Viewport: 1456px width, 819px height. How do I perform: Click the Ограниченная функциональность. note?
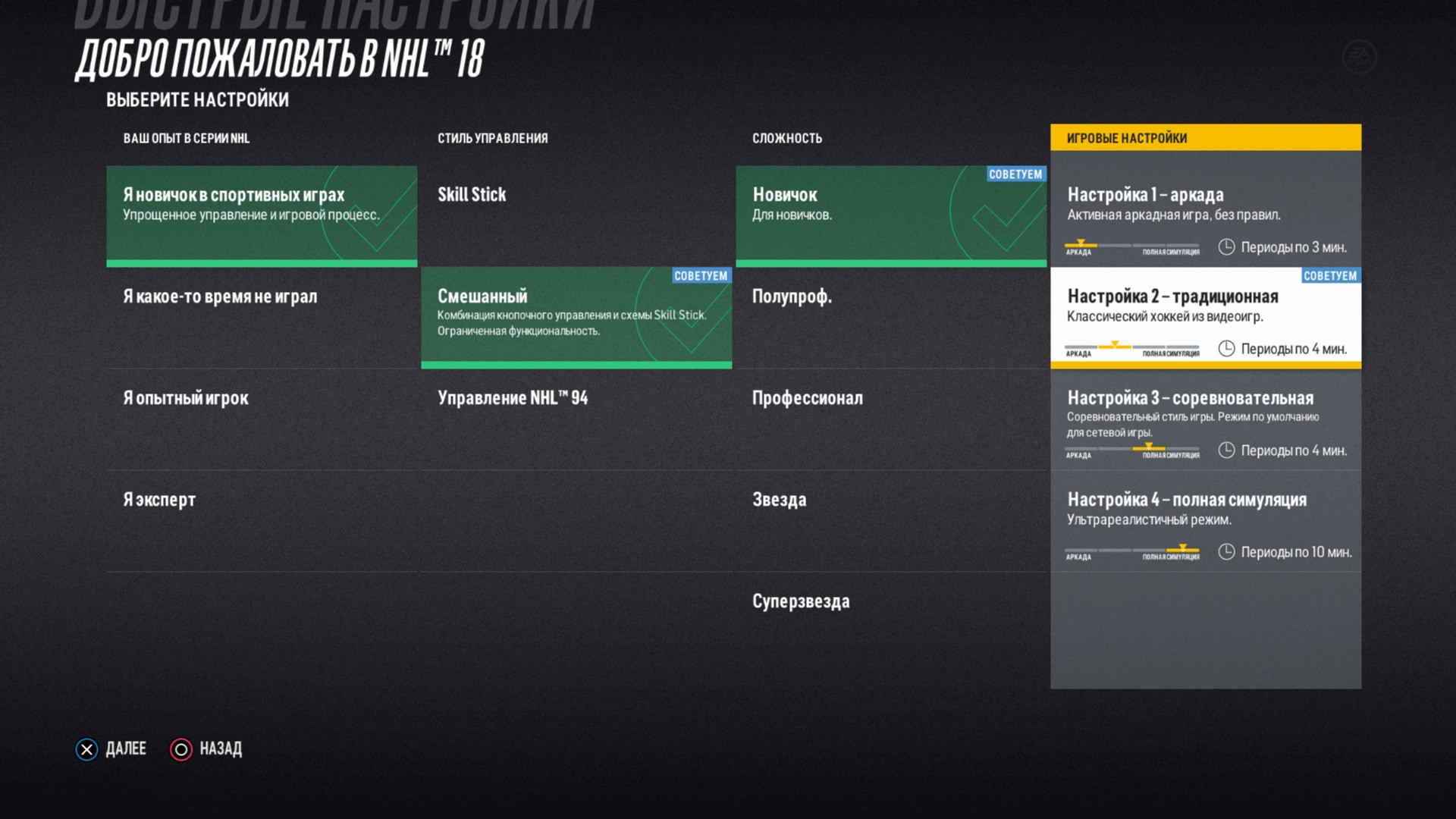point(518,331)
